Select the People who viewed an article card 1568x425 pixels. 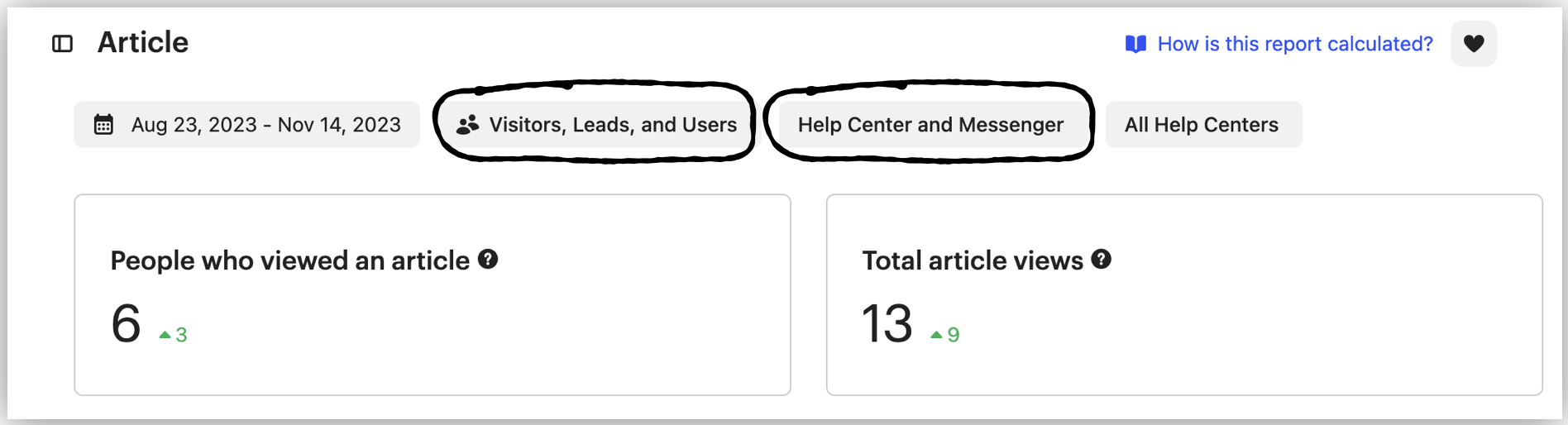point(433,295)
